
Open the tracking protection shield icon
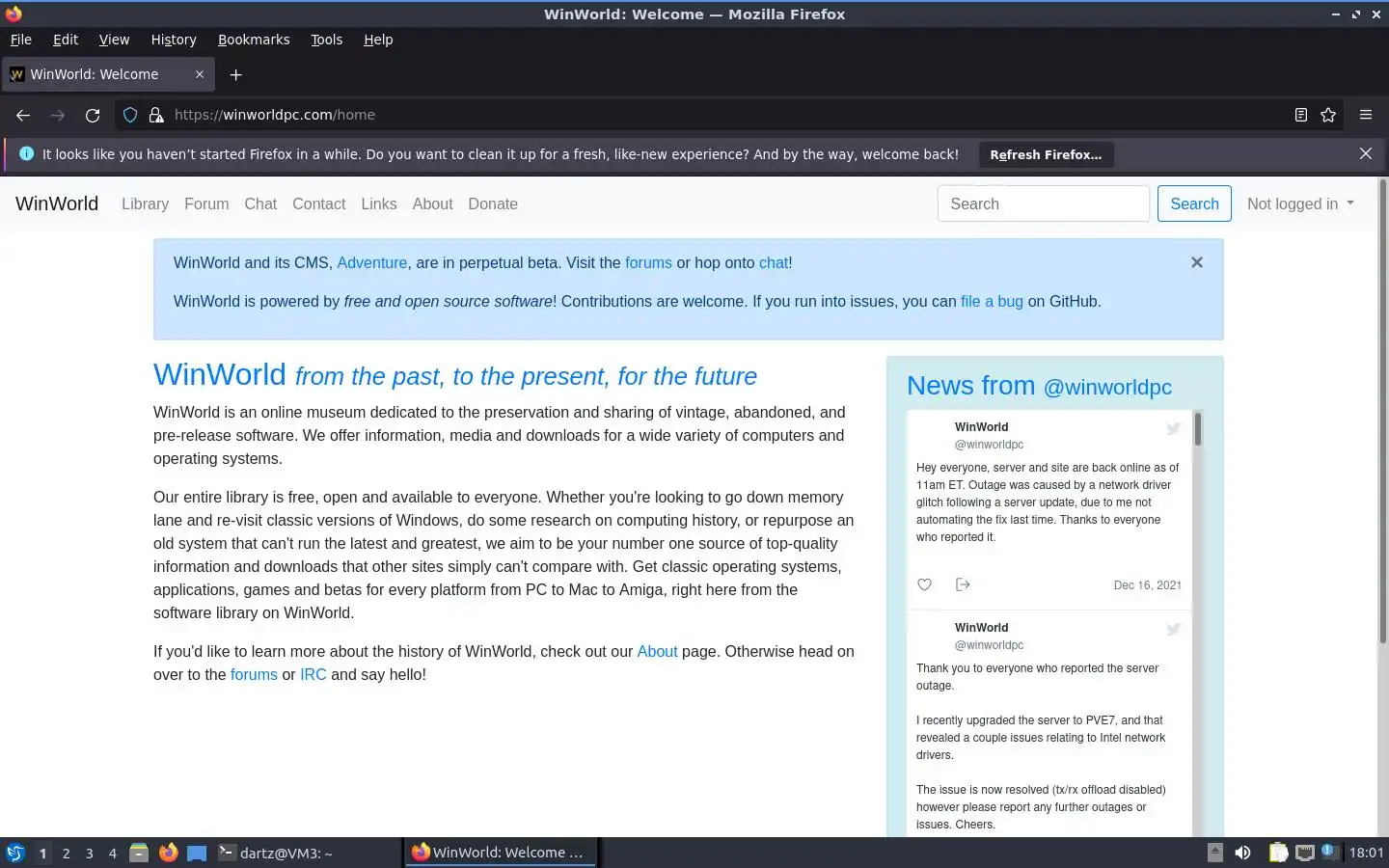pyautogui.click(x=130, y=115)
